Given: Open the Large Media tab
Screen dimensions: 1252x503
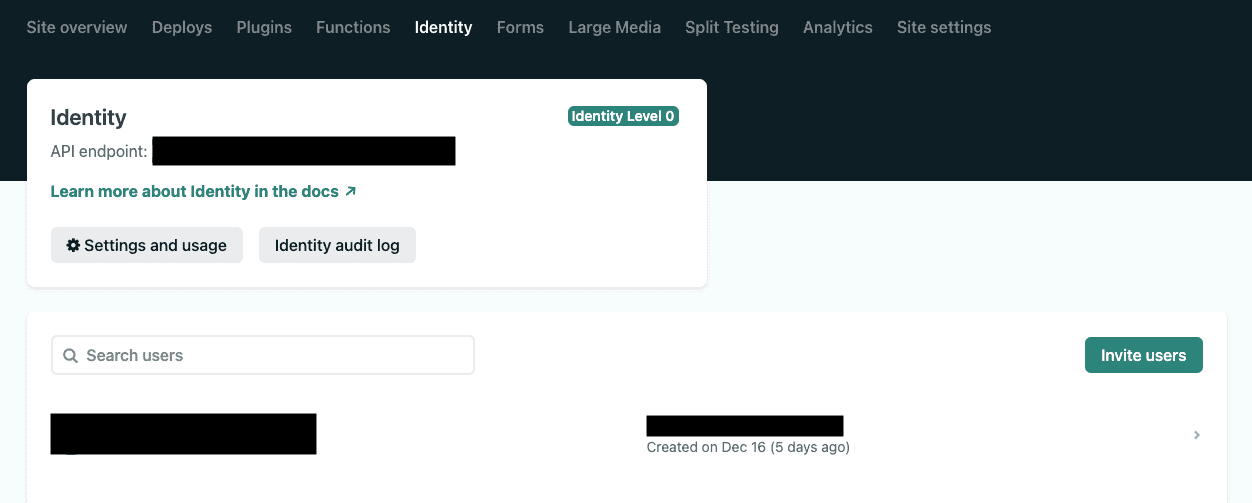Looking at the screenshot, I should (614, 27).
